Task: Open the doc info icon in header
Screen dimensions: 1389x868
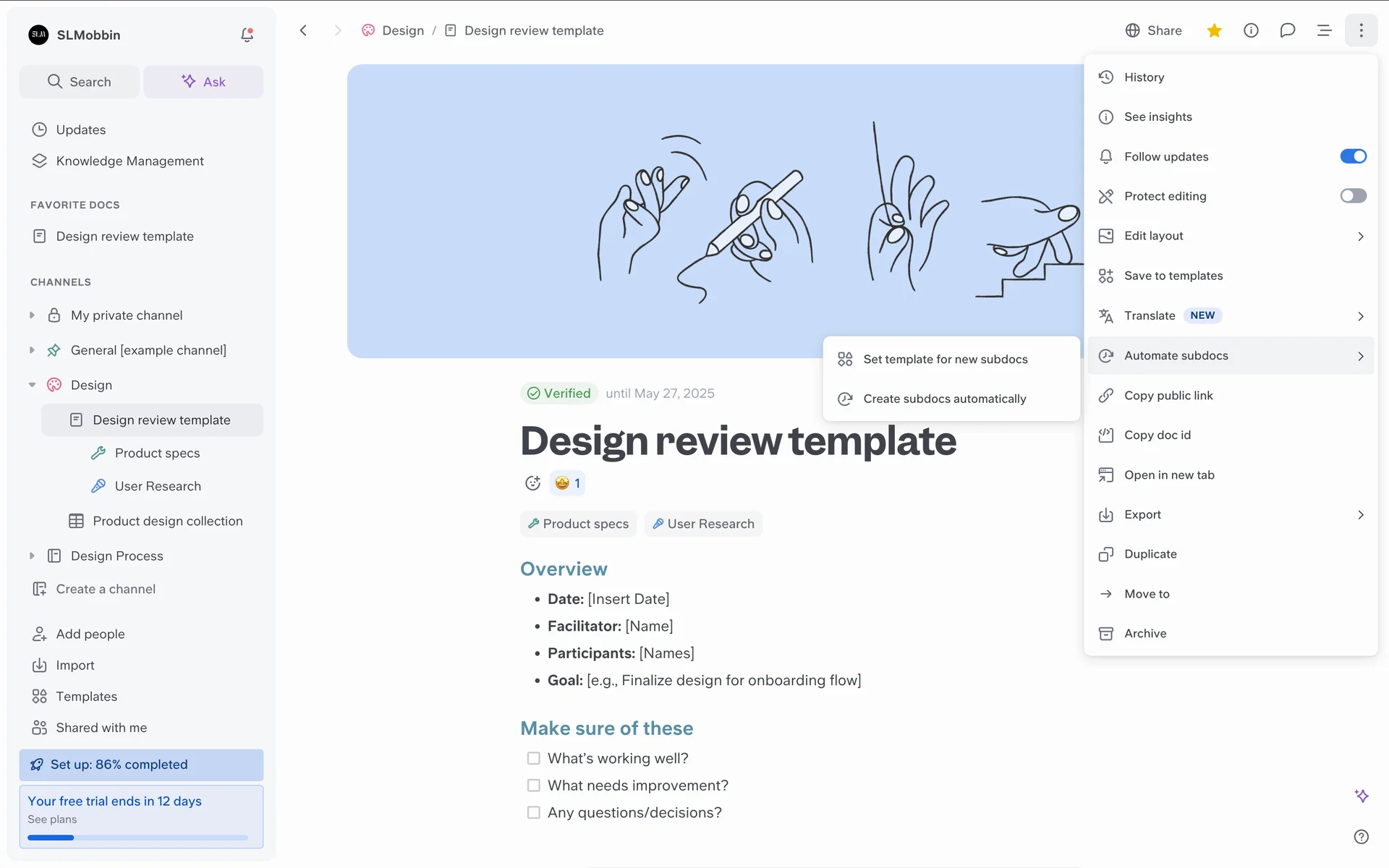Action: (x=1251, y=30)
